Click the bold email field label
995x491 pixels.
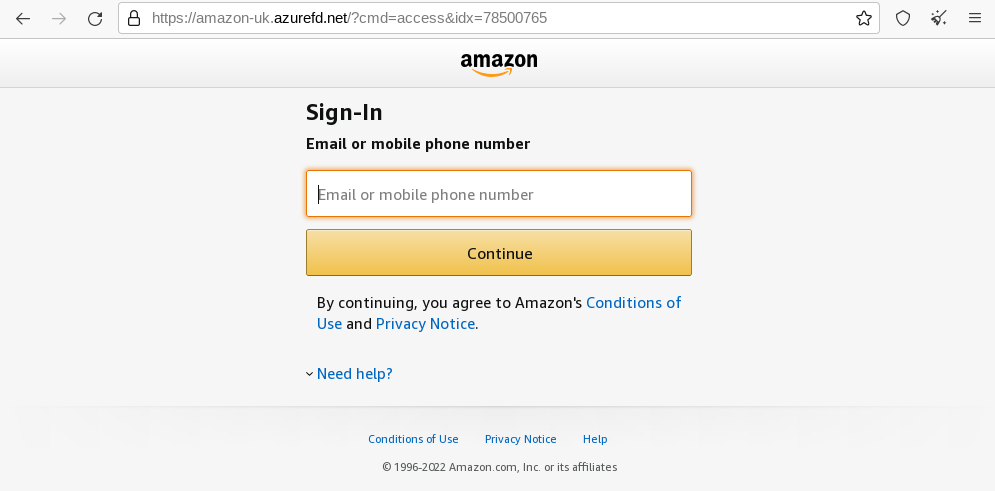[418, 144]
